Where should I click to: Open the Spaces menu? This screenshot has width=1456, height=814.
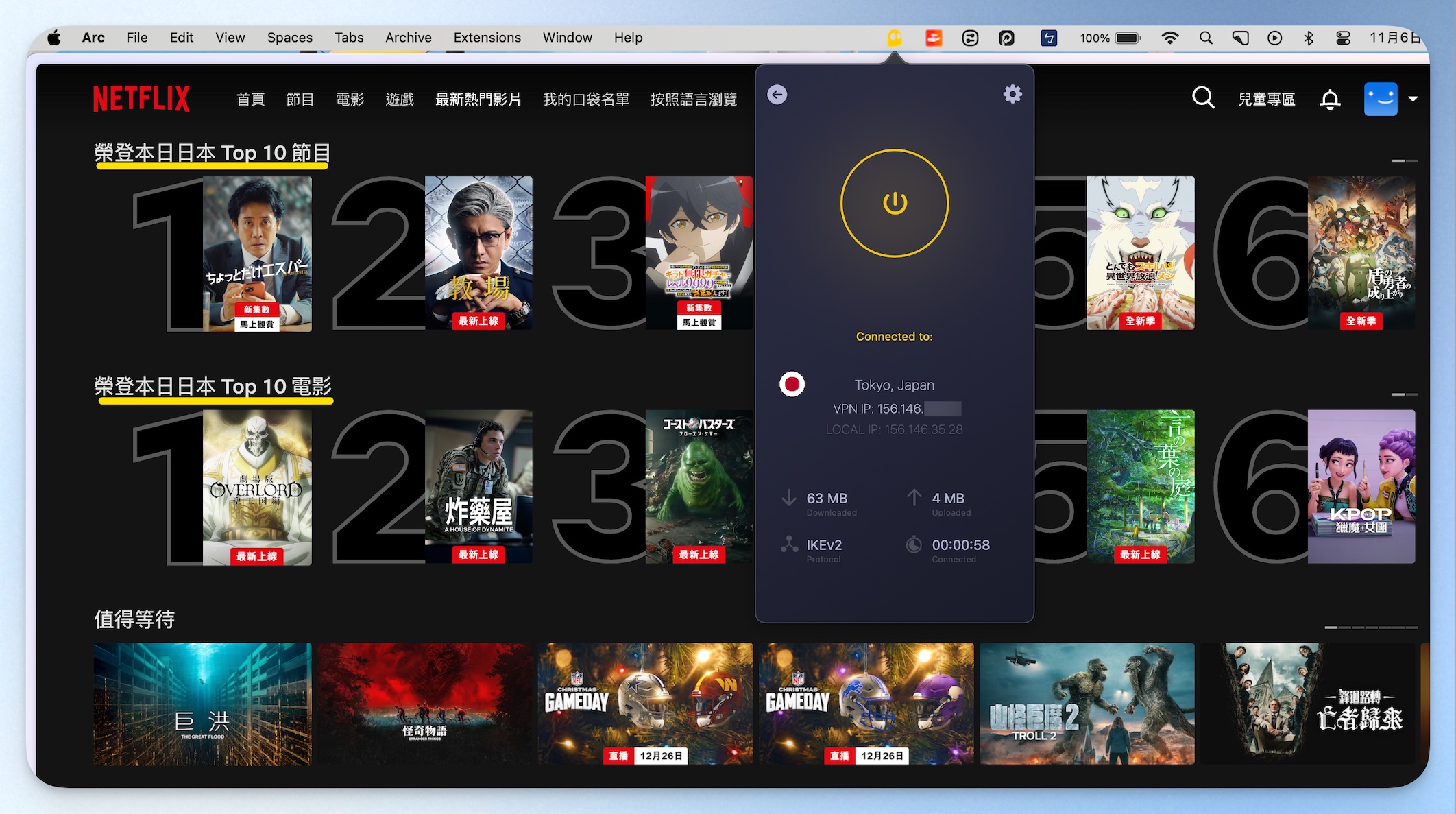(x=289, y=38)
